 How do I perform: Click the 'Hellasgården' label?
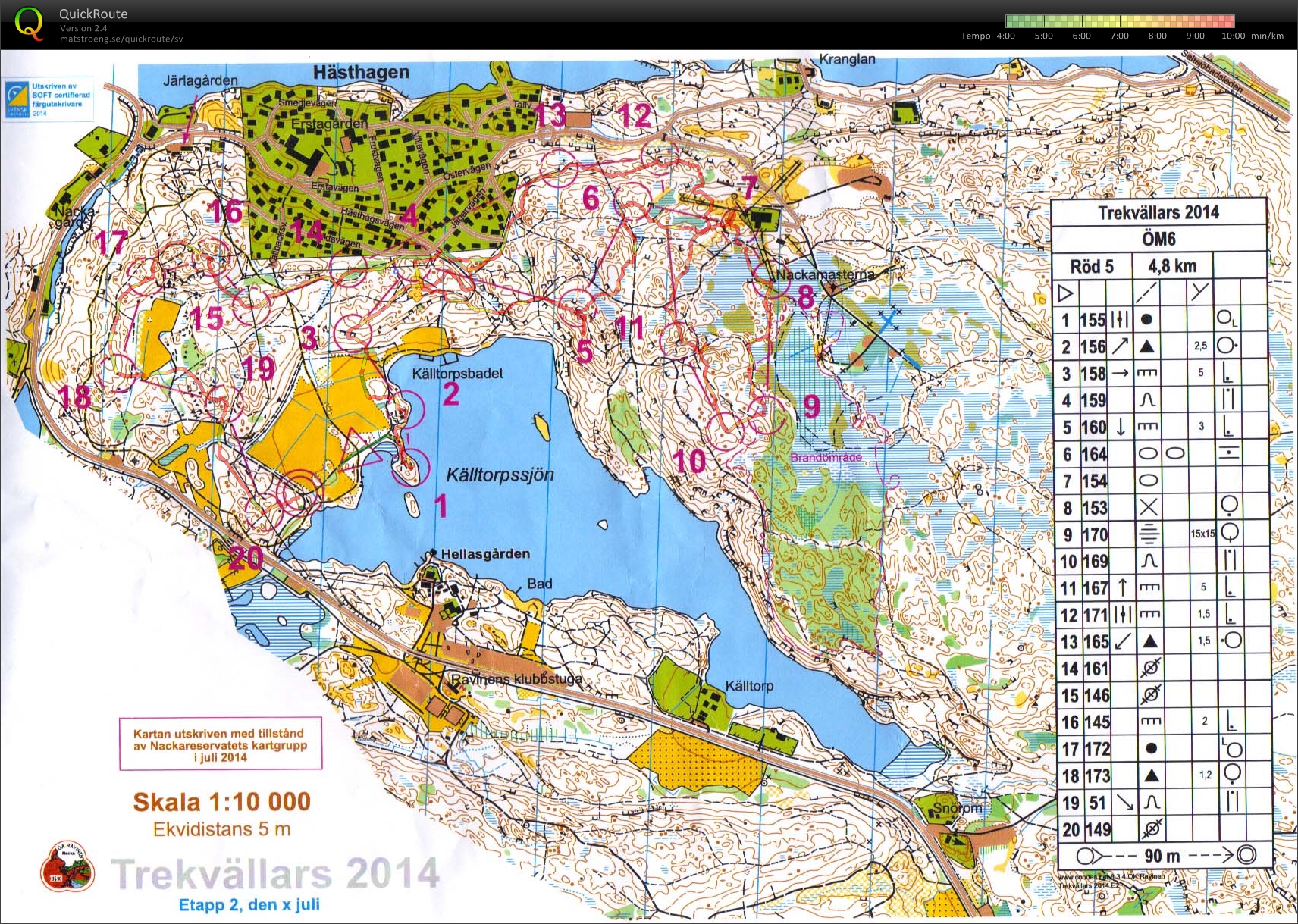click(485, 554)
